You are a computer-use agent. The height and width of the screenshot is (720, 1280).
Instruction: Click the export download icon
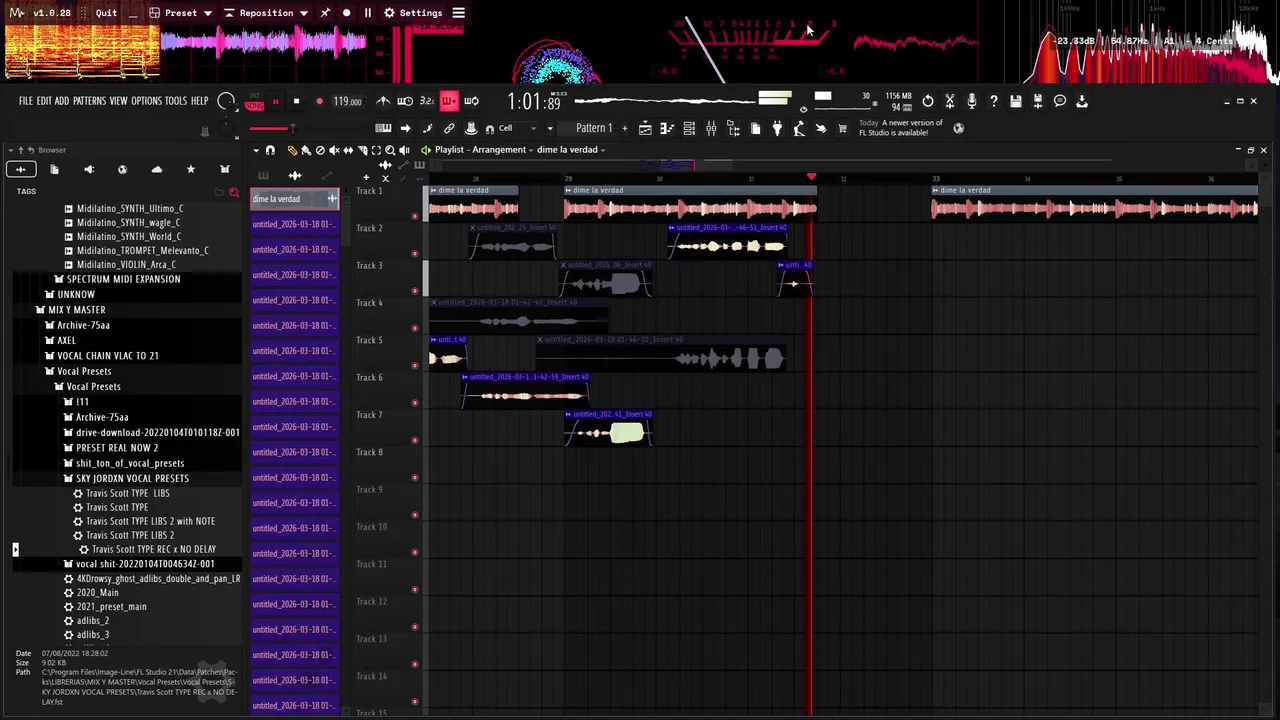[1082, 101]
